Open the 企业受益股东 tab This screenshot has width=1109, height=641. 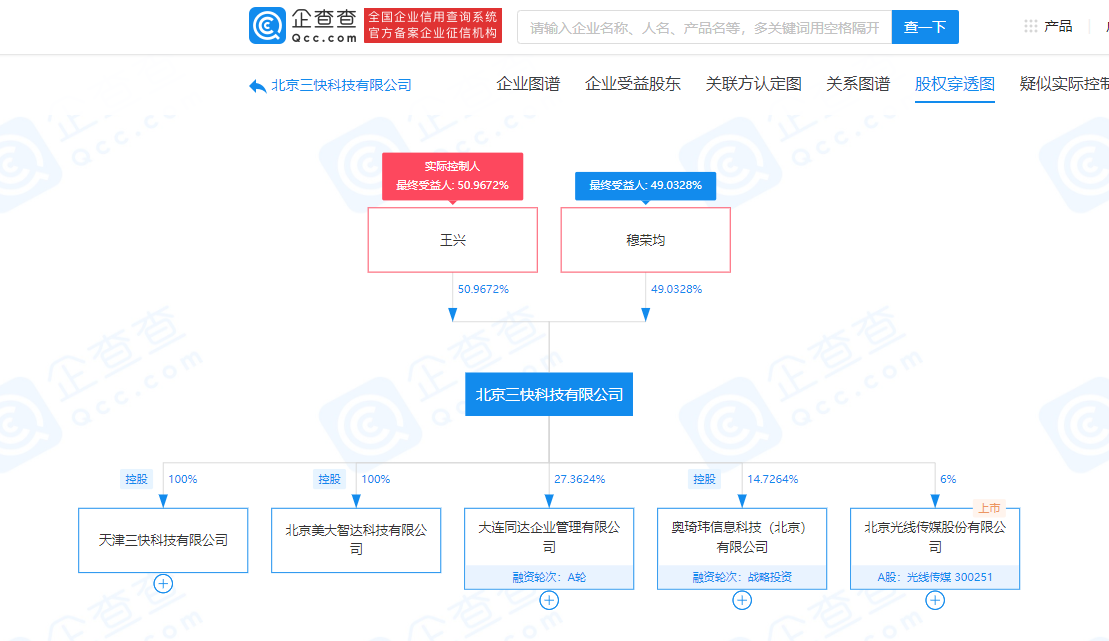click(632, 84)
